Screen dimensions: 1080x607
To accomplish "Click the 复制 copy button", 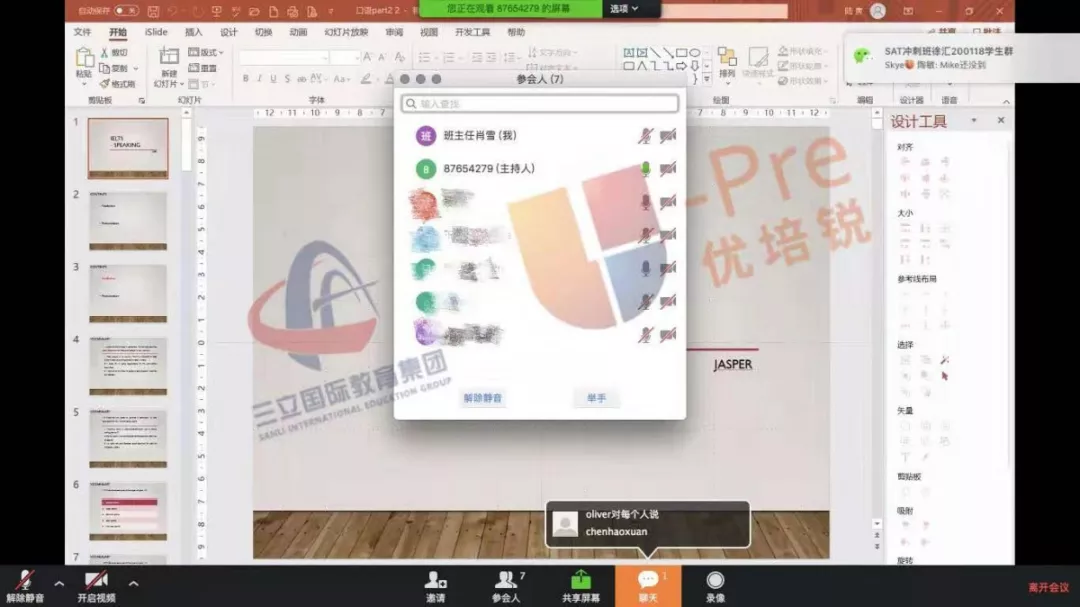I will tap(114, 68).
